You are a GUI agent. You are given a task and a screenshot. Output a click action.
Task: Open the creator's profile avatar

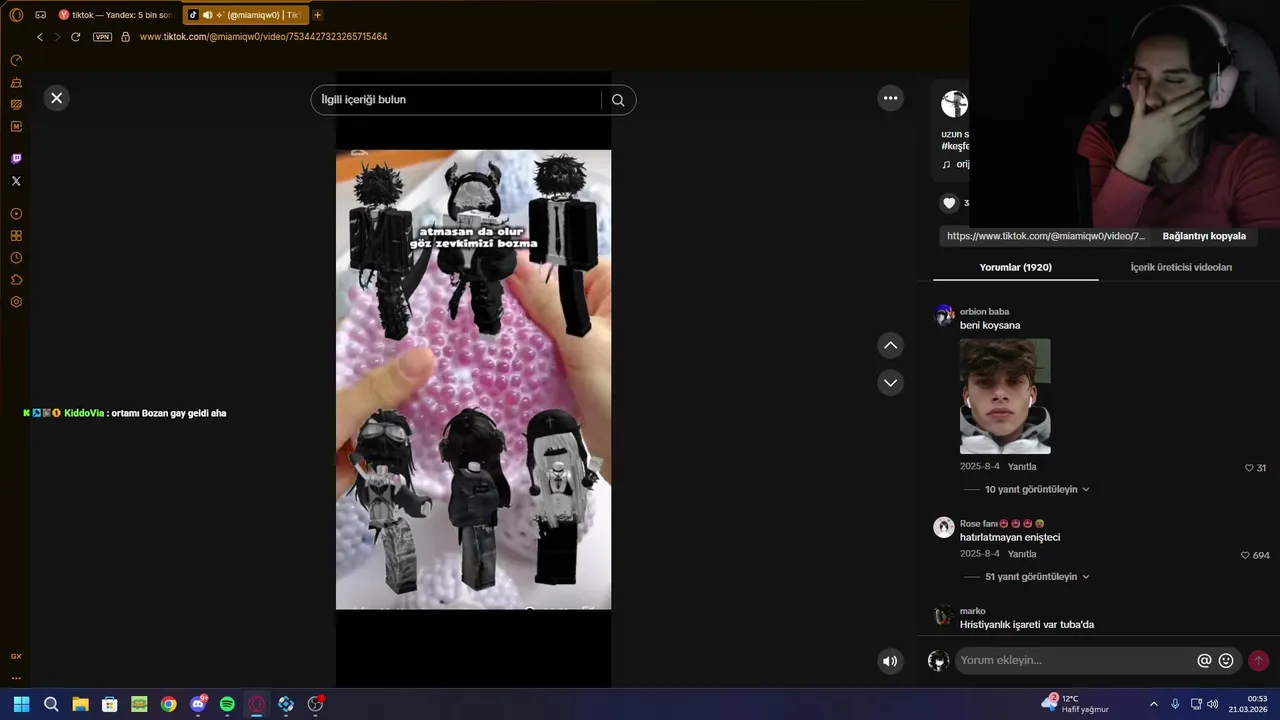pyautogui.click(x=955, y=104)
